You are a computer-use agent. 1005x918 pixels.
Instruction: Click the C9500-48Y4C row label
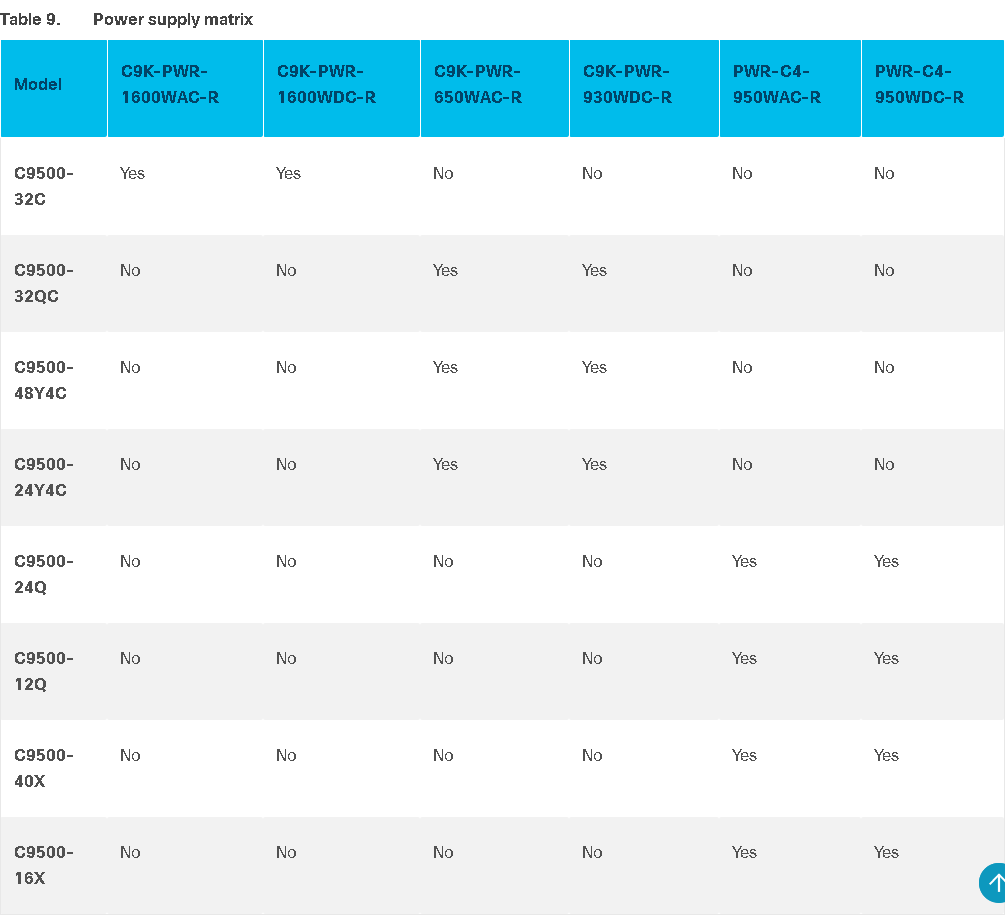44,380
